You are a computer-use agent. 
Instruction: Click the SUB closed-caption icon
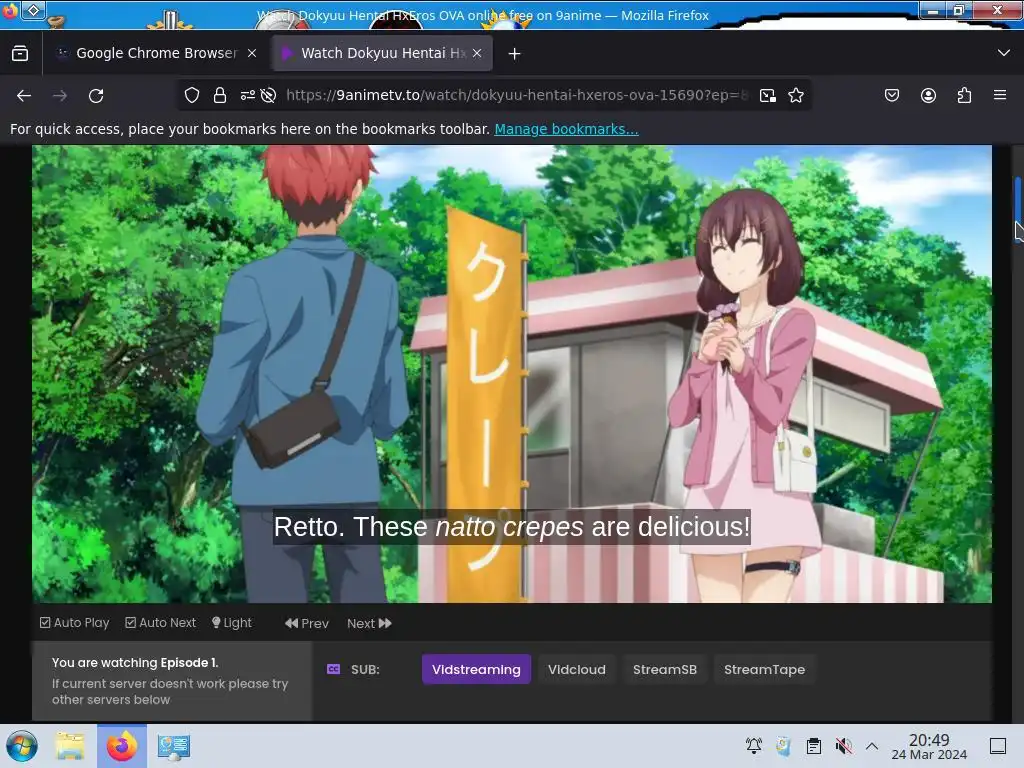click(334, 669)
